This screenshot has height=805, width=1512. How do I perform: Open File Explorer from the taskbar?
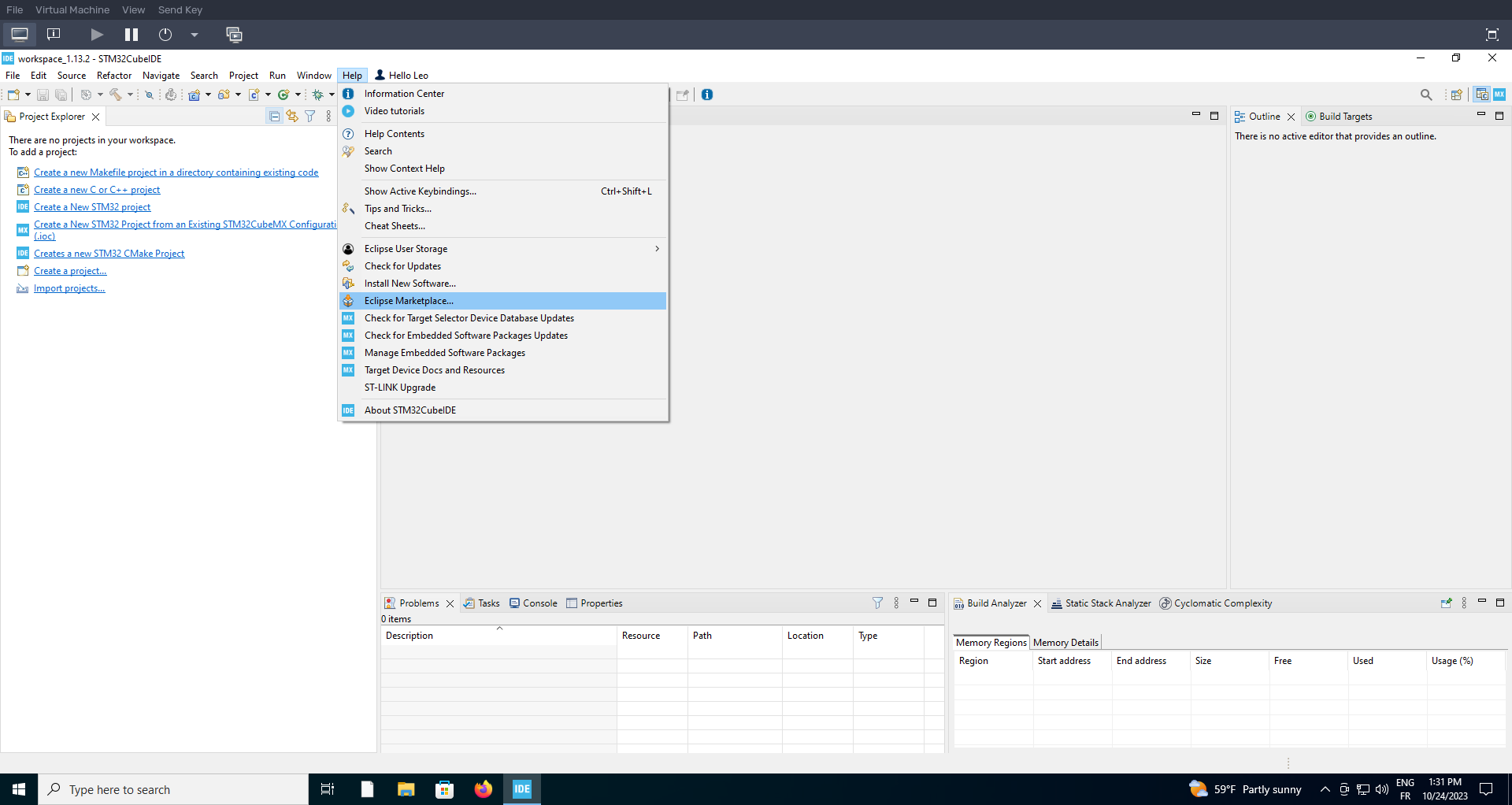point(406,789)
